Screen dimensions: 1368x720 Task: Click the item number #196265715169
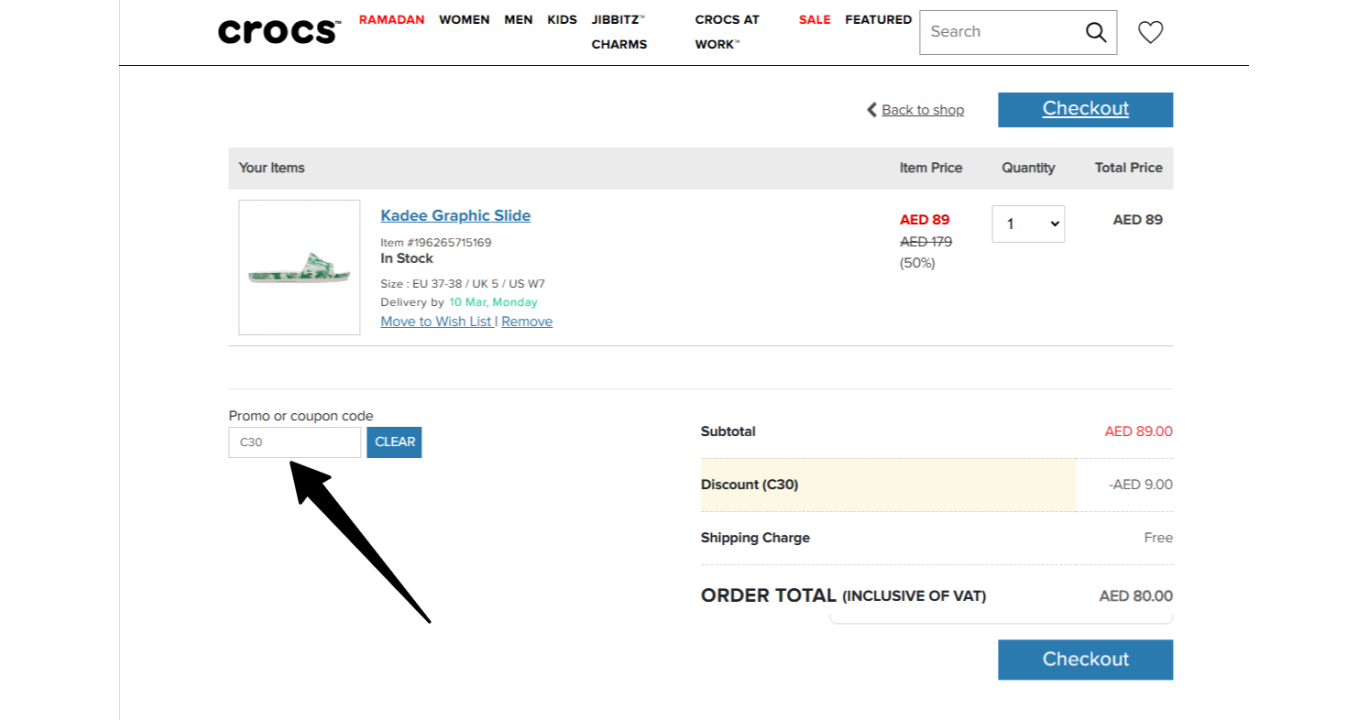[436, 242]
